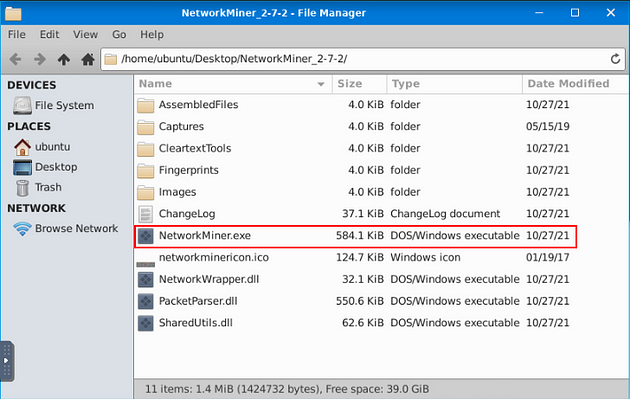The height and width of the screenshot is (399, 630).
Task: Click the Windows icon type cell
Action: pos(425,257)
